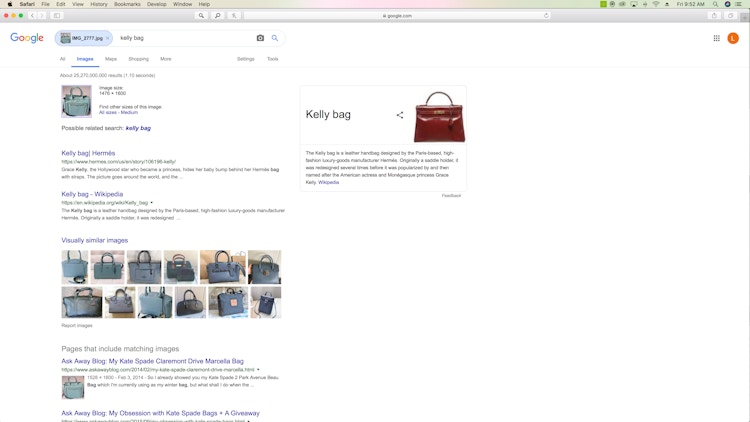Open Google search Settings

[245, 59]
